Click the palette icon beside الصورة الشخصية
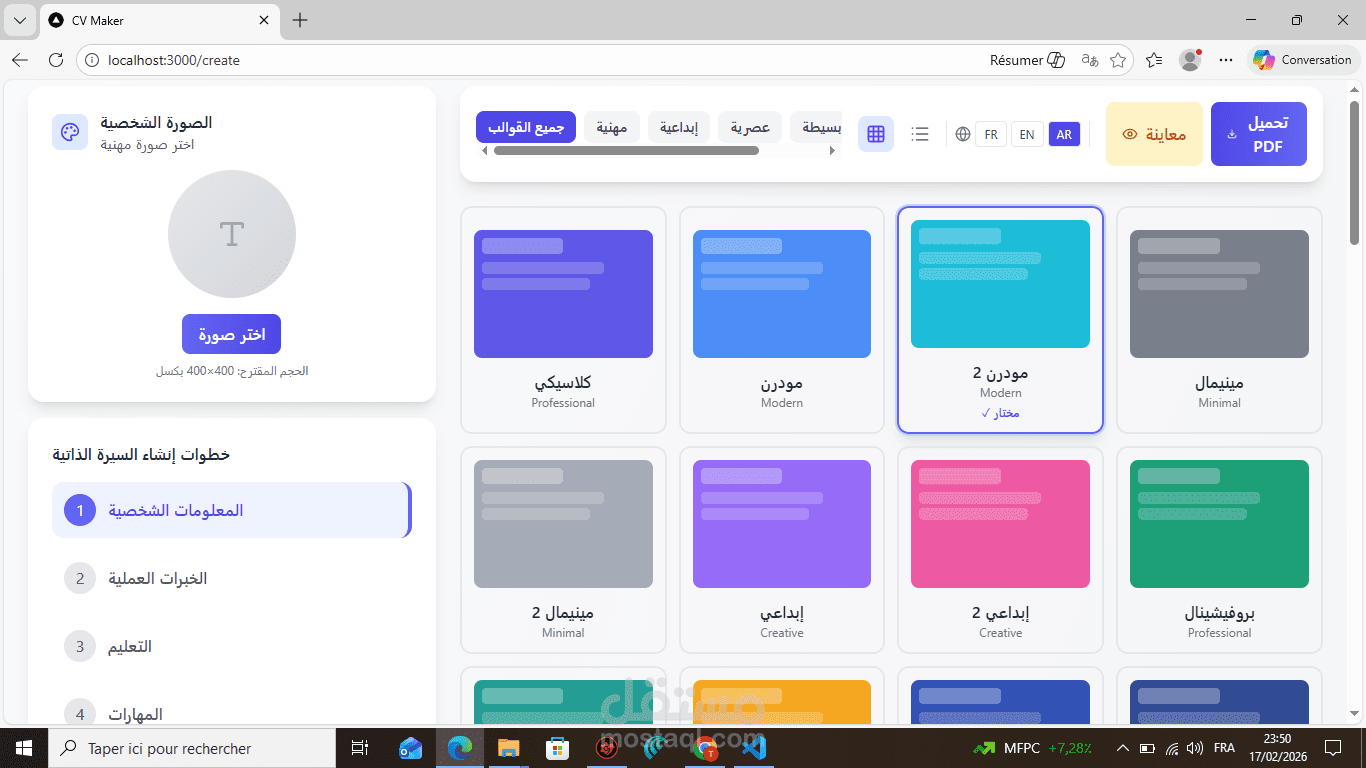The width and height of the screenshot is (1366, 768). 69,131
